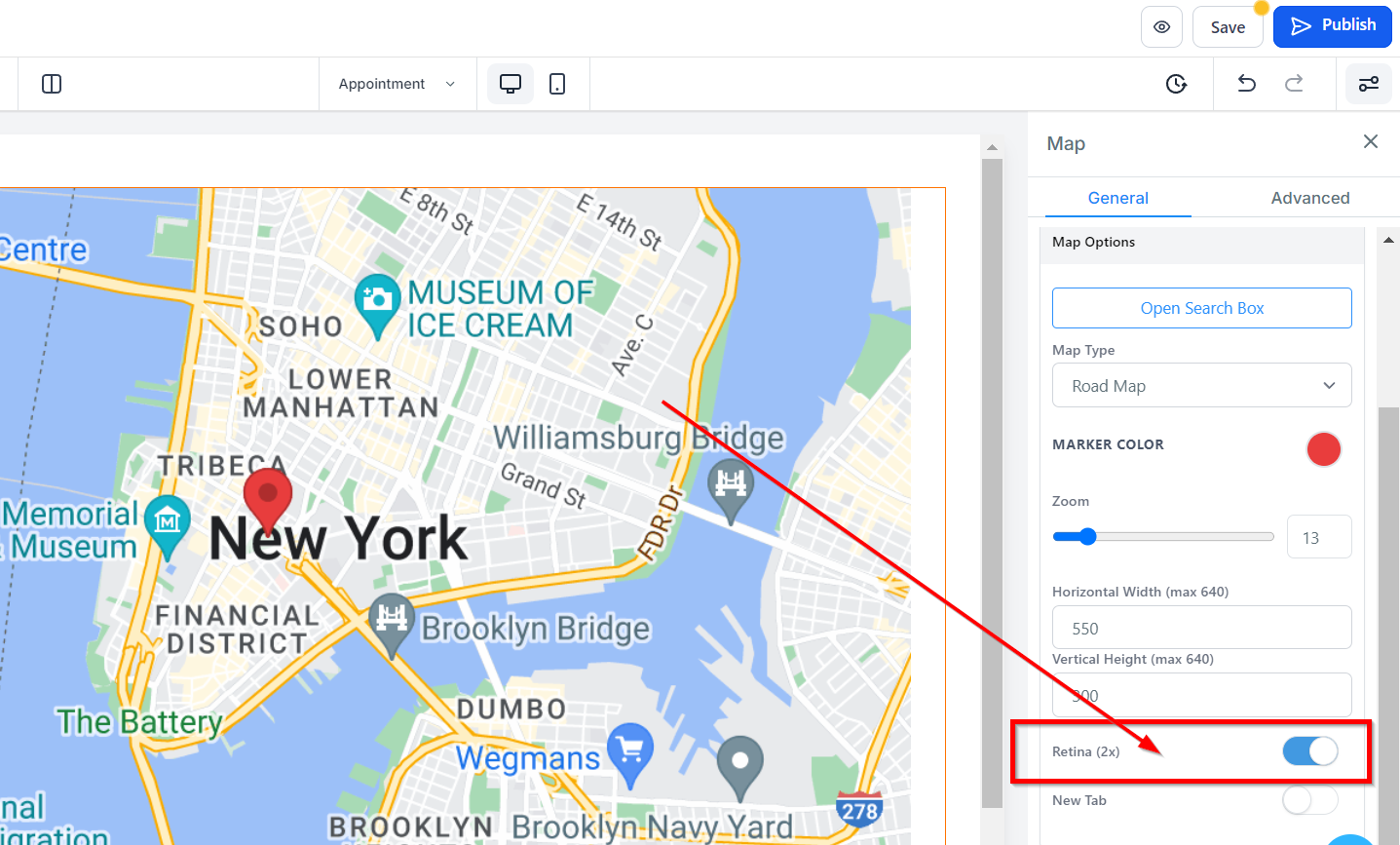Toggle the left sidebar panel icon

click(x=53, y=84)
